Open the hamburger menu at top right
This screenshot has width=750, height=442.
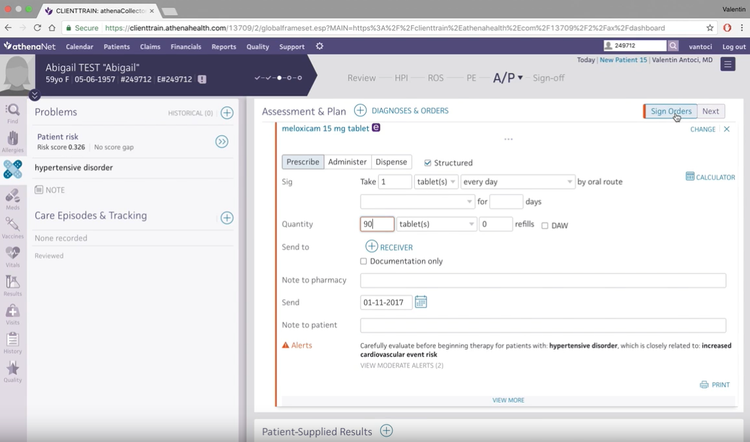728,64
